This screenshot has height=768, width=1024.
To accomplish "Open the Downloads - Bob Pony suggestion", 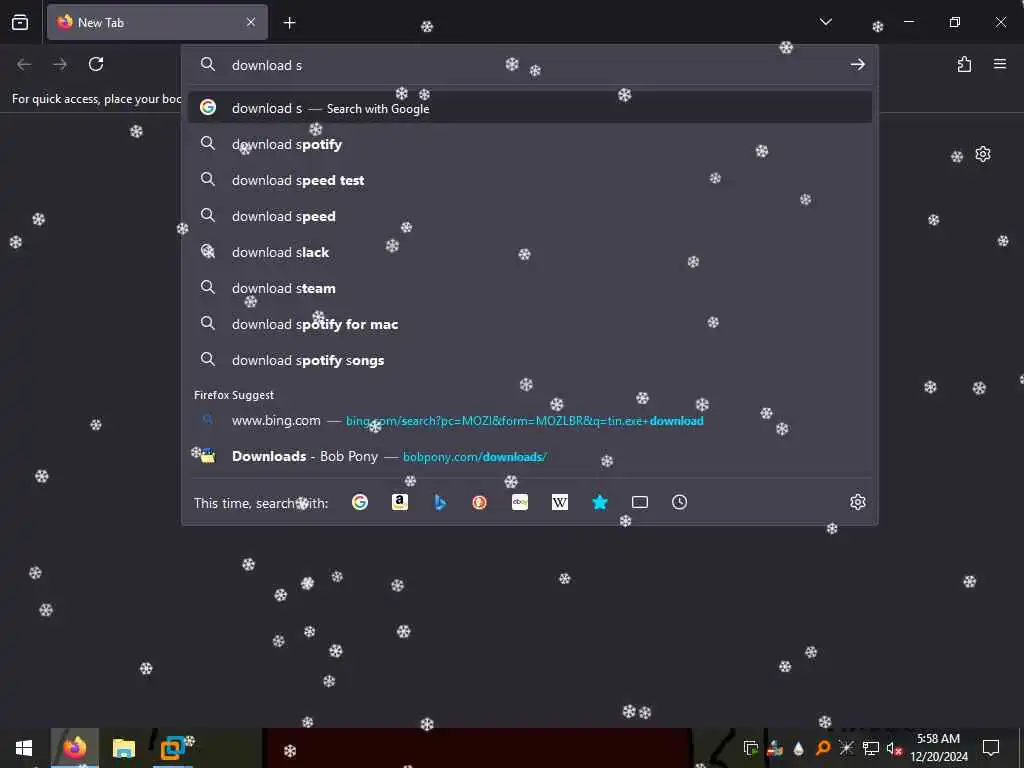I will [x=530, y=456].
